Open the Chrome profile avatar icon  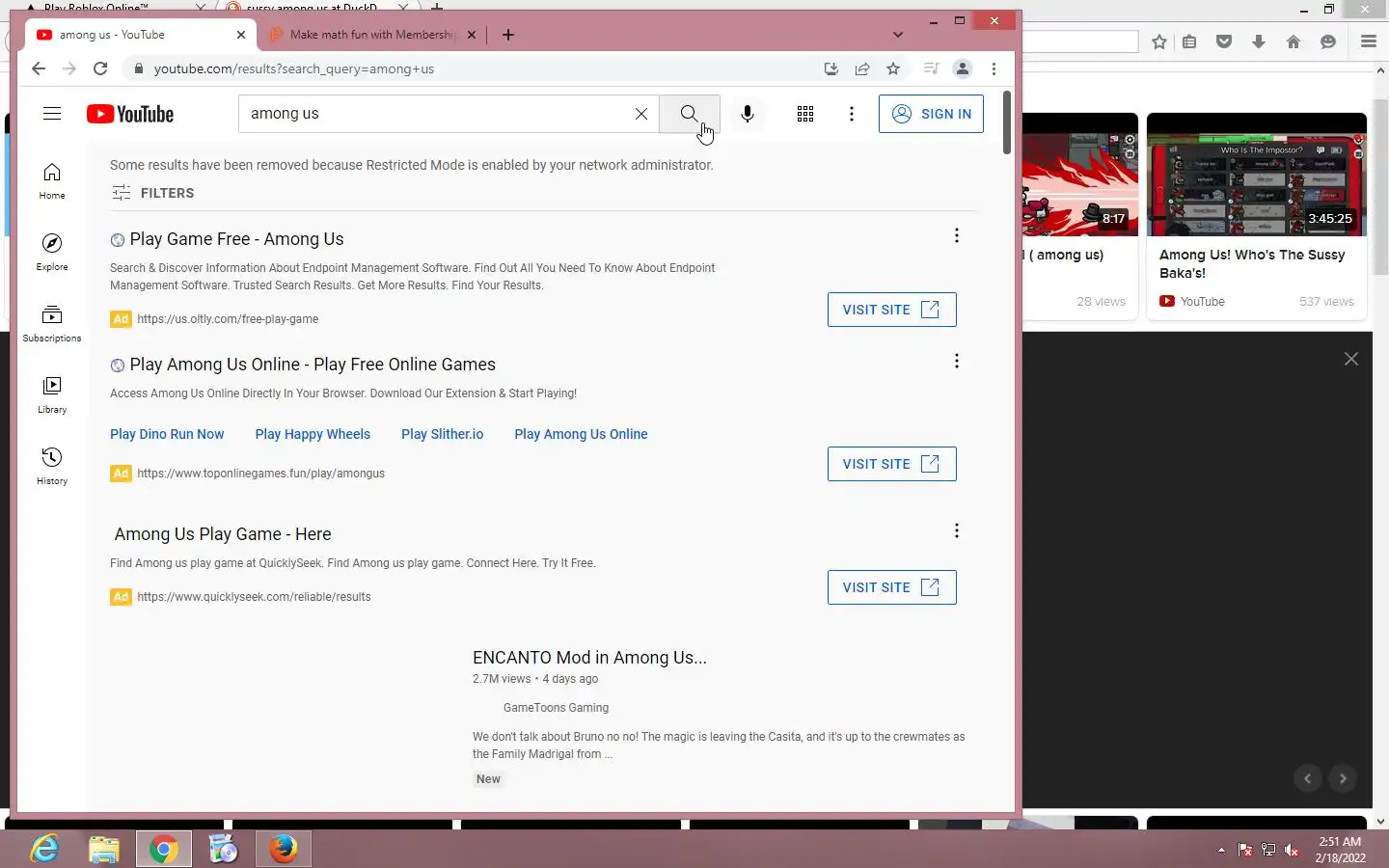click(963, 68)
